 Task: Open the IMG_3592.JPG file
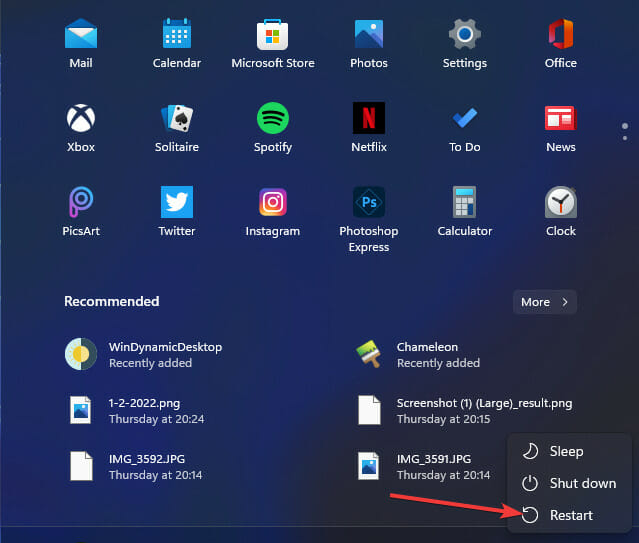(x=134, y=466)
